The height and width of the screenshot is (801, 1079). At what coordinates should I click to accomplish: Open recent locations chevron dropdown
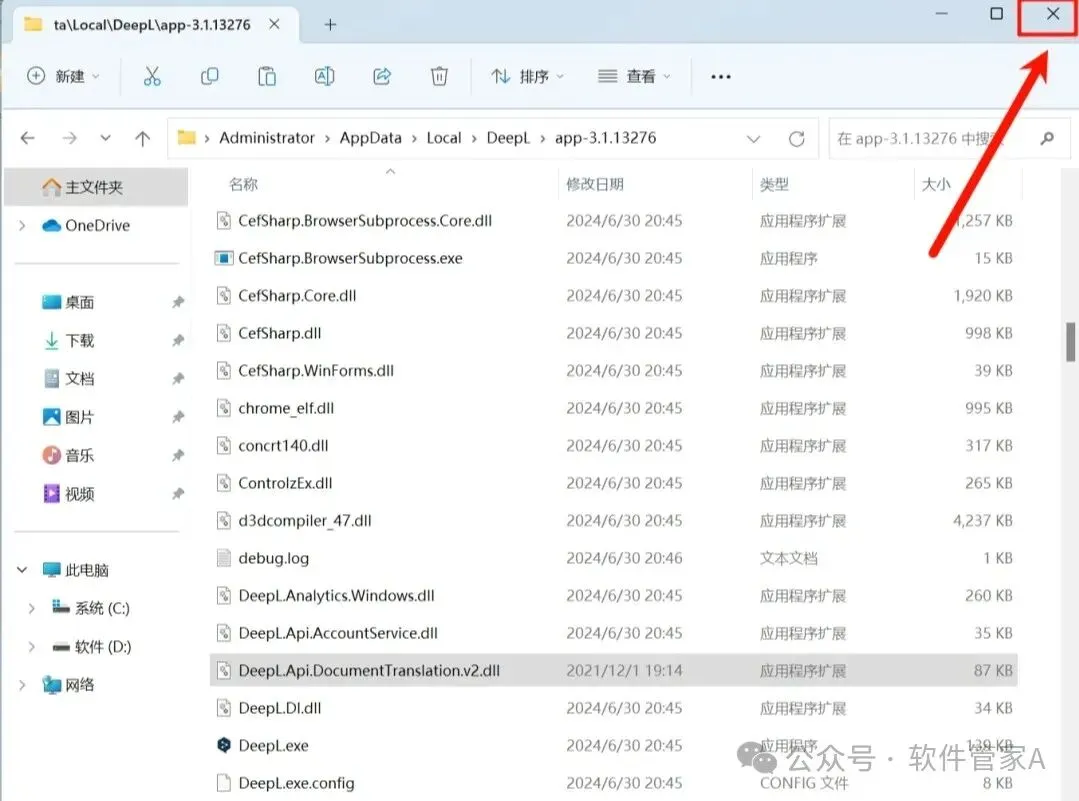(x=105, y=138)
